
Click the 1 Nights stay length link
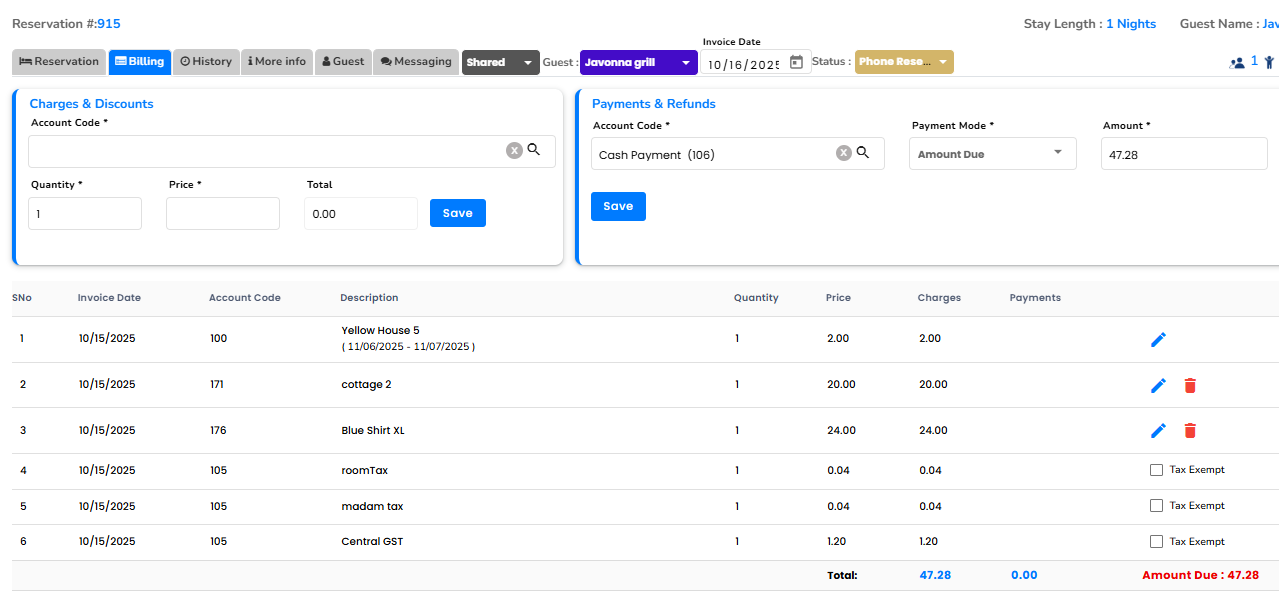tap(1131, 24)
